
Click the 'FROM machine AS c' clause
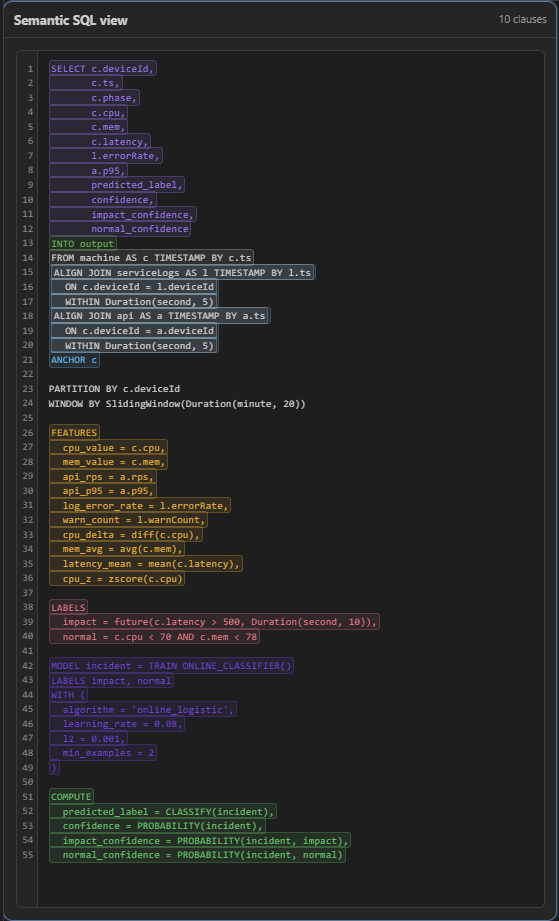151,257
